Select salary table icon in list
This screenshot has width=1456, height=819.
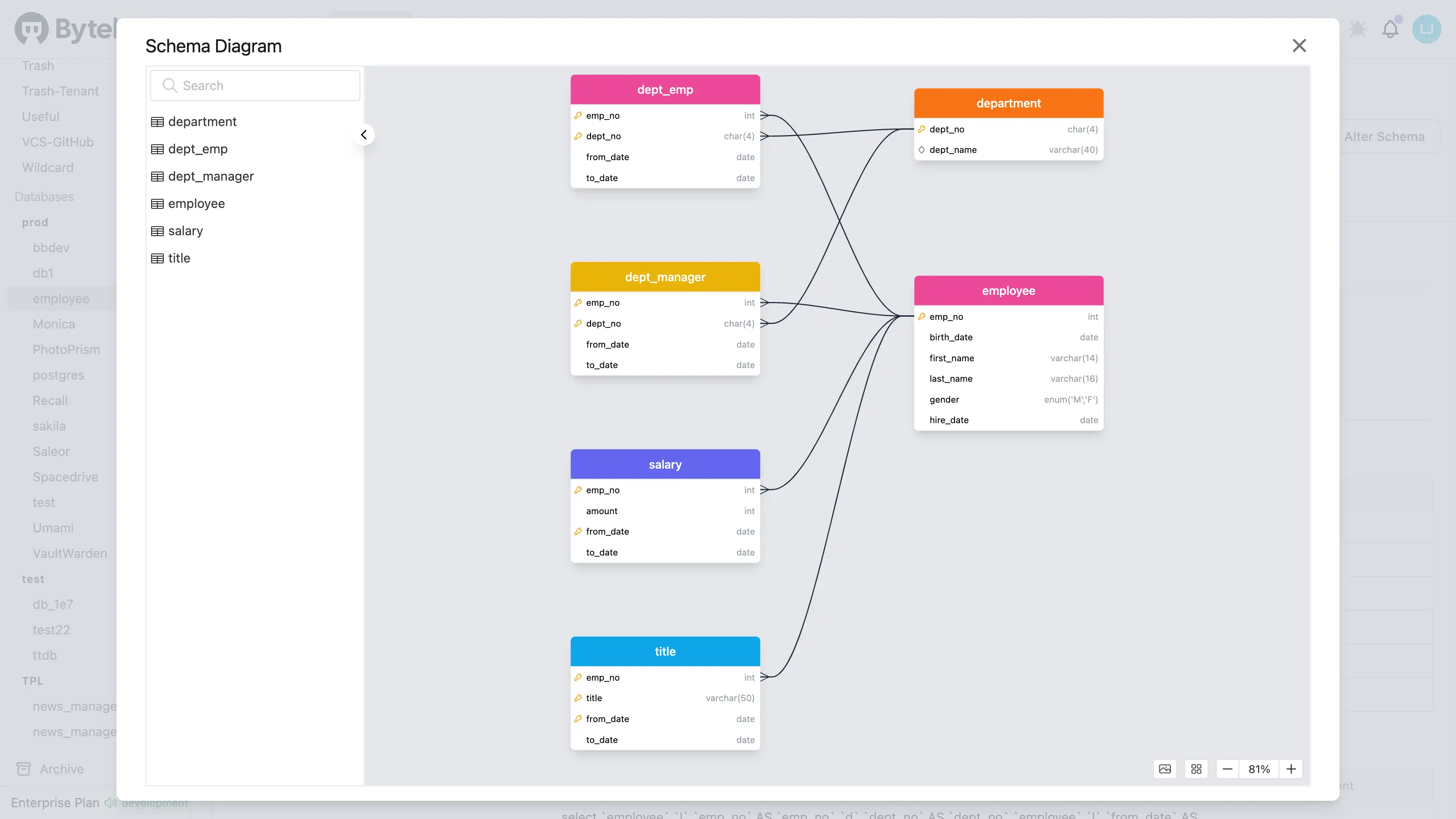[157, 231]
